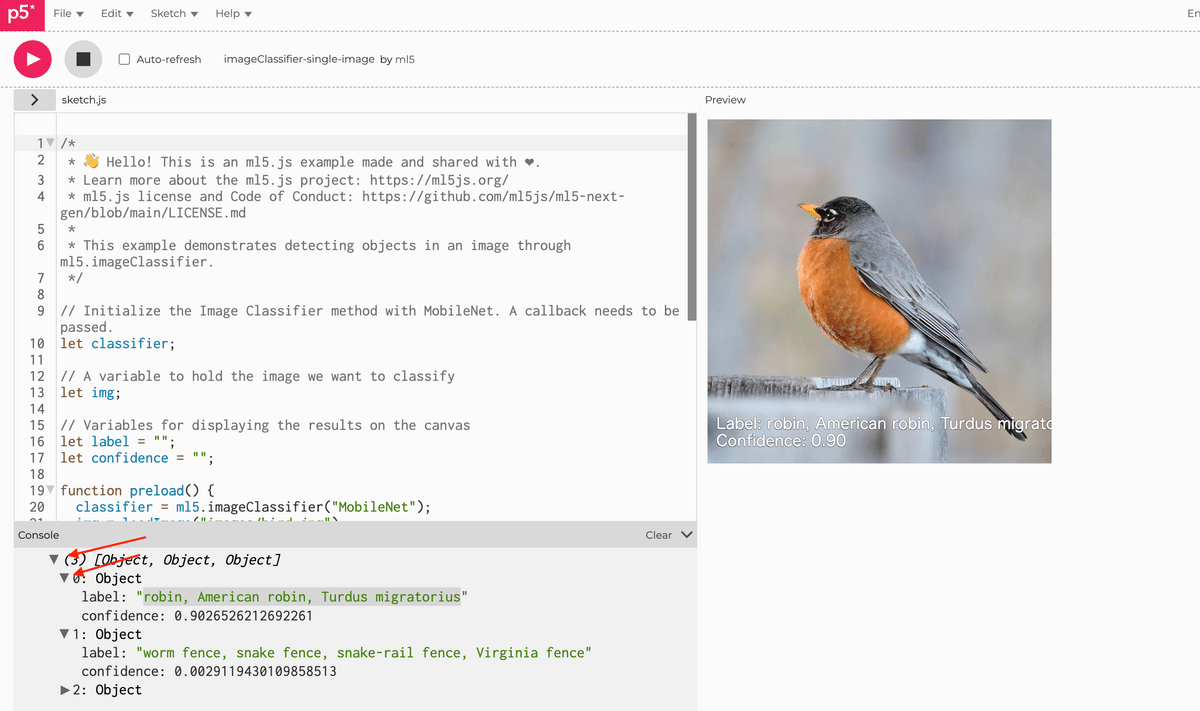The height and width of the screenshot is (711, 1200).
Task: Select the sketch.js tab
Action: pos(84,99)
